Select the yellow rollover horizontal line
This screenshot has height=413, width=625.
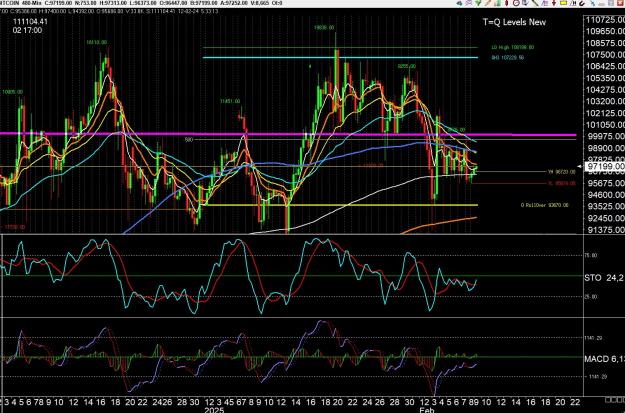point(342,205)
